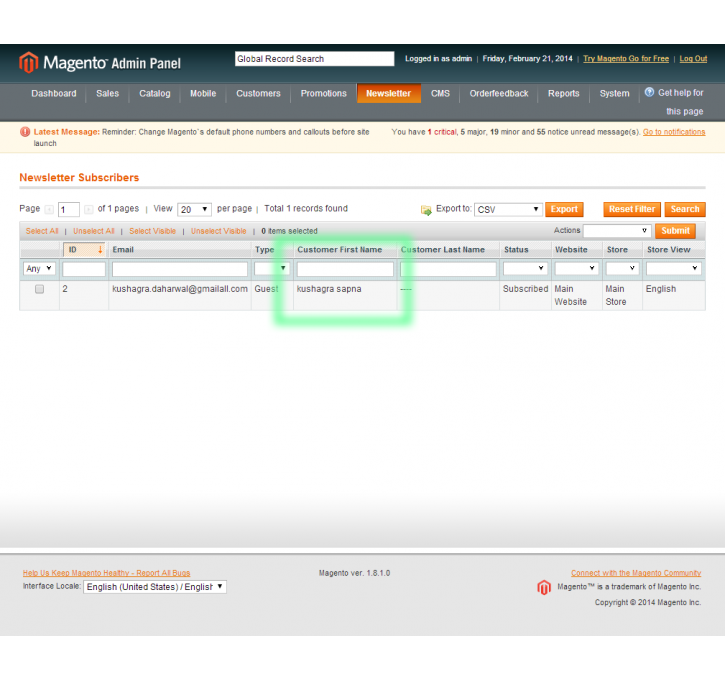725x680 pixels.
Task: Open the Customers menu
Action: pyautogui.click(x=258, y=93)
